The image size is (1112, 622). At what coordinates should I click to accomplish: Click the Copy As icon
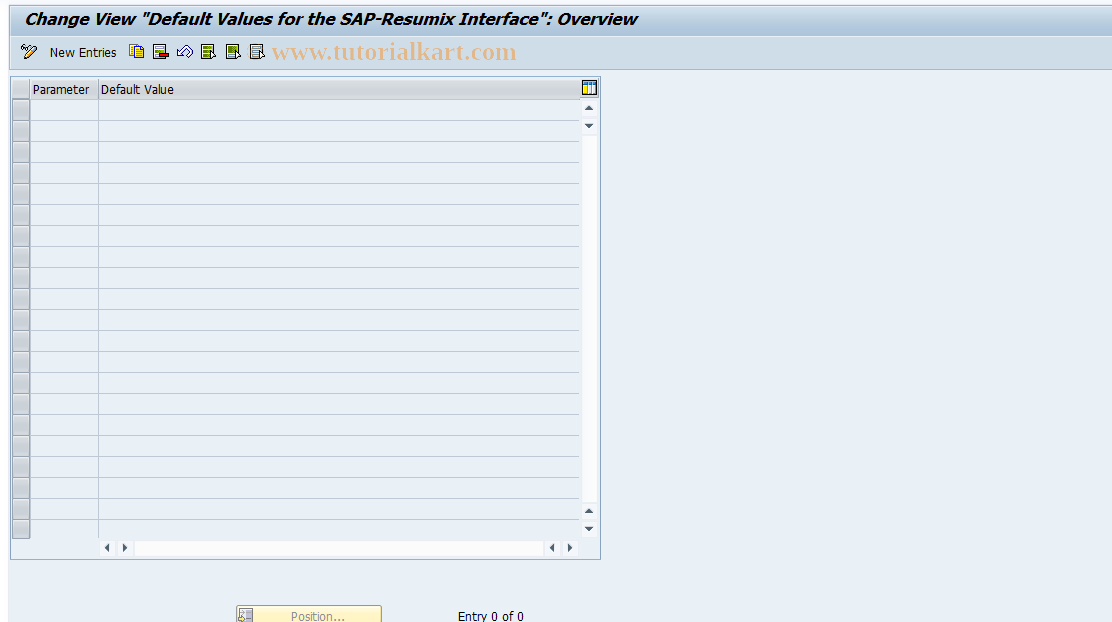click(x=137, y=52)
